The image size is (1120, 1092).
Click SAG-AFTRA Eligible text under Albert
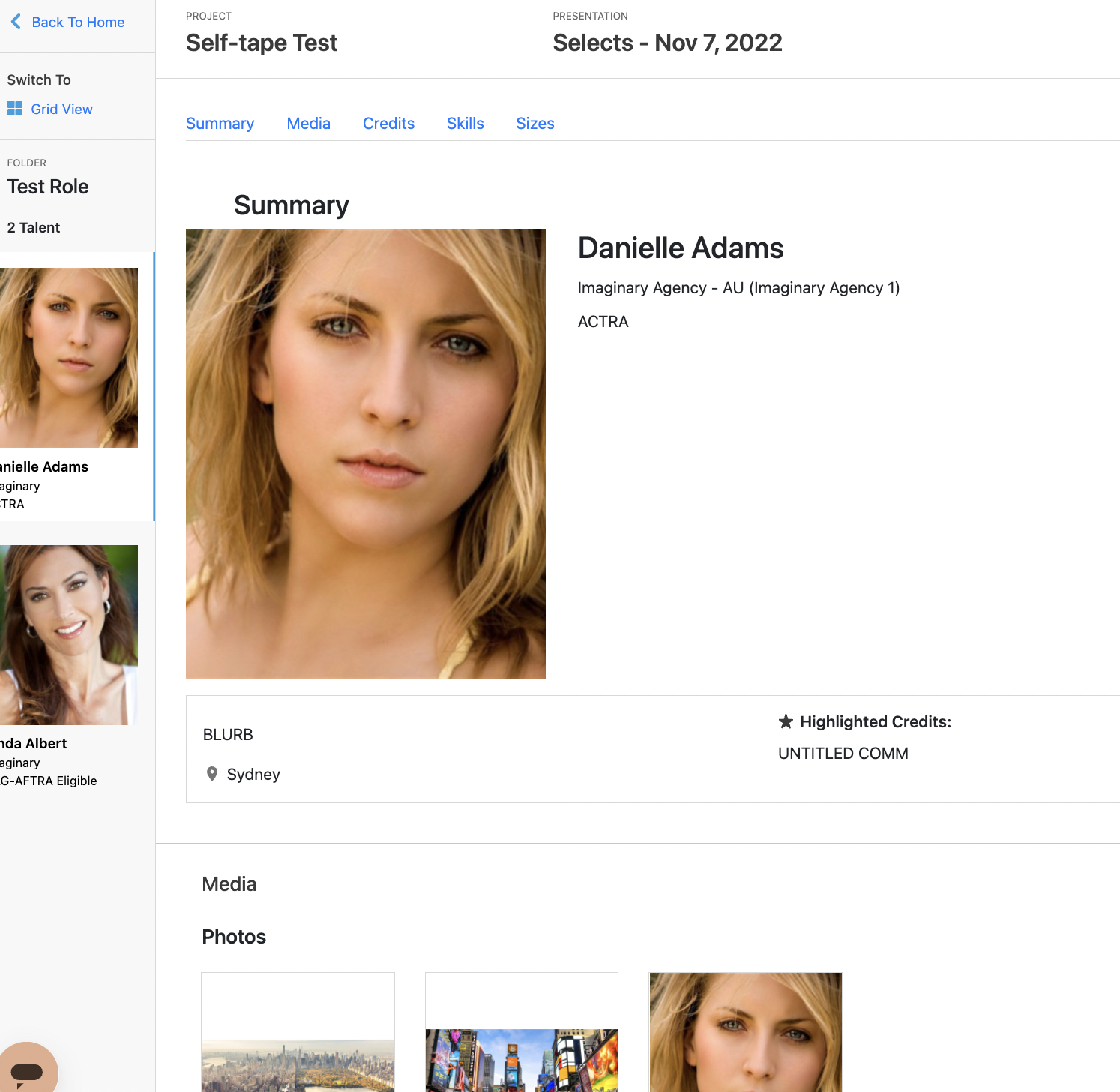tap(49, 781)
